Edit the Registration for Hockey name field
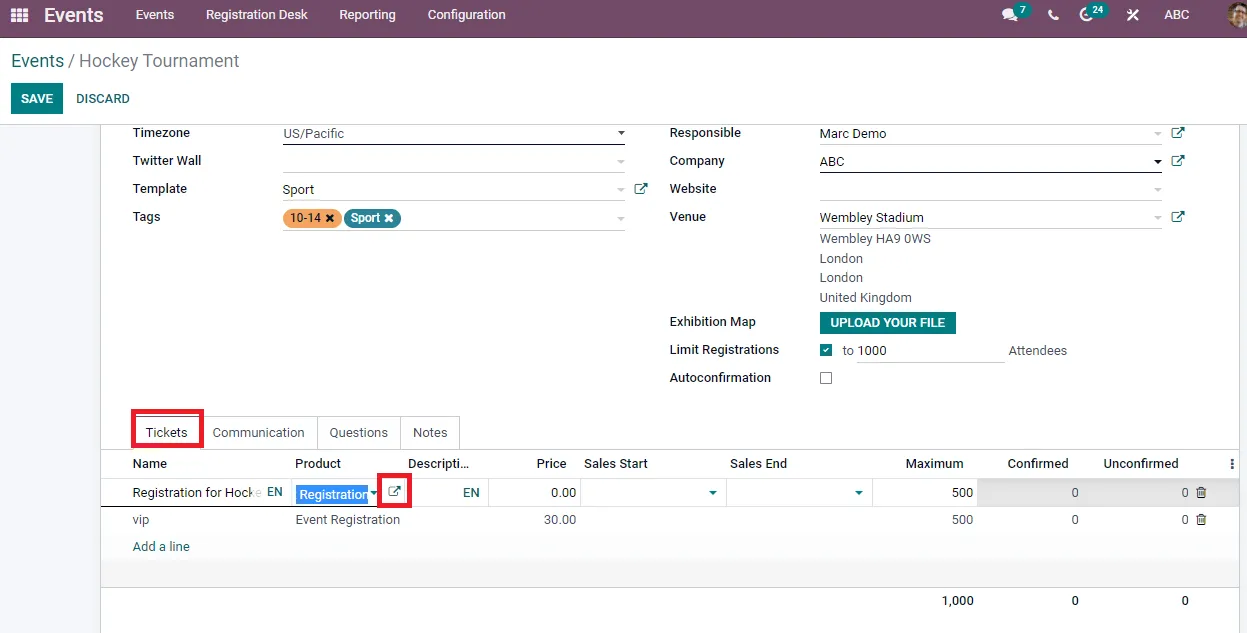 197,493
